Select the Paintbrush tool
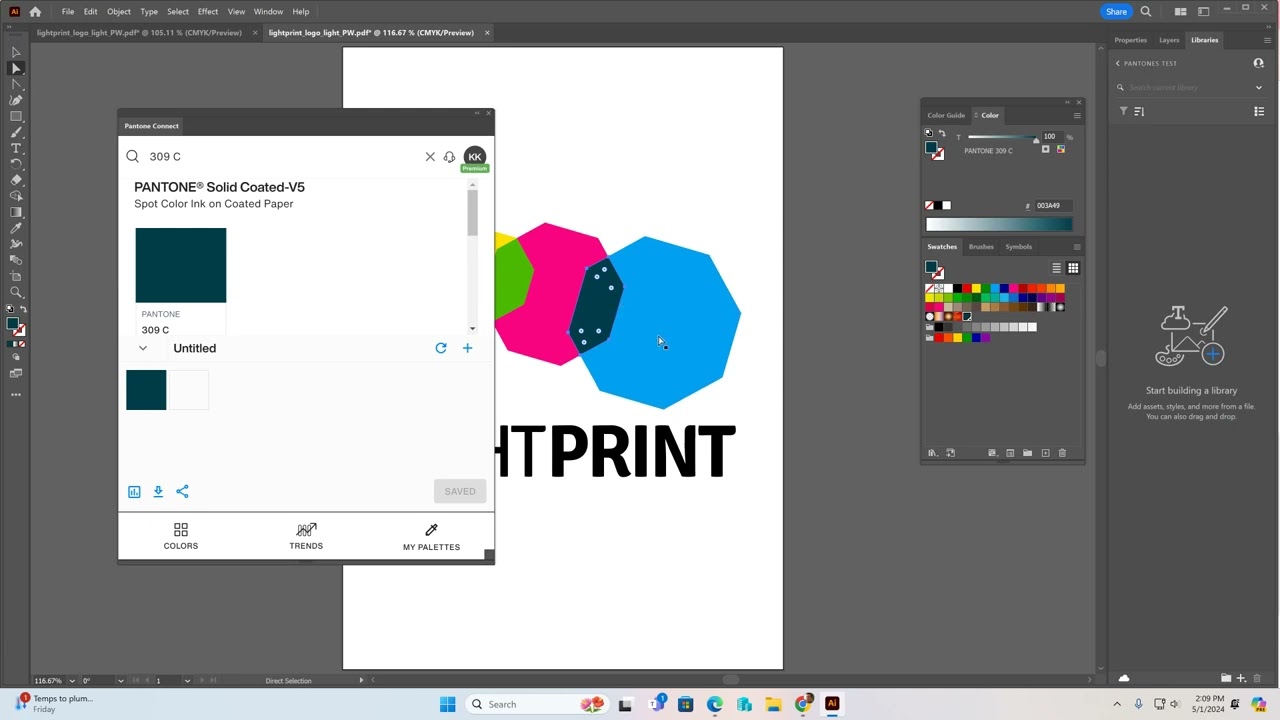This screenshot has height=720, width=1280. click(x=16, y=132)
